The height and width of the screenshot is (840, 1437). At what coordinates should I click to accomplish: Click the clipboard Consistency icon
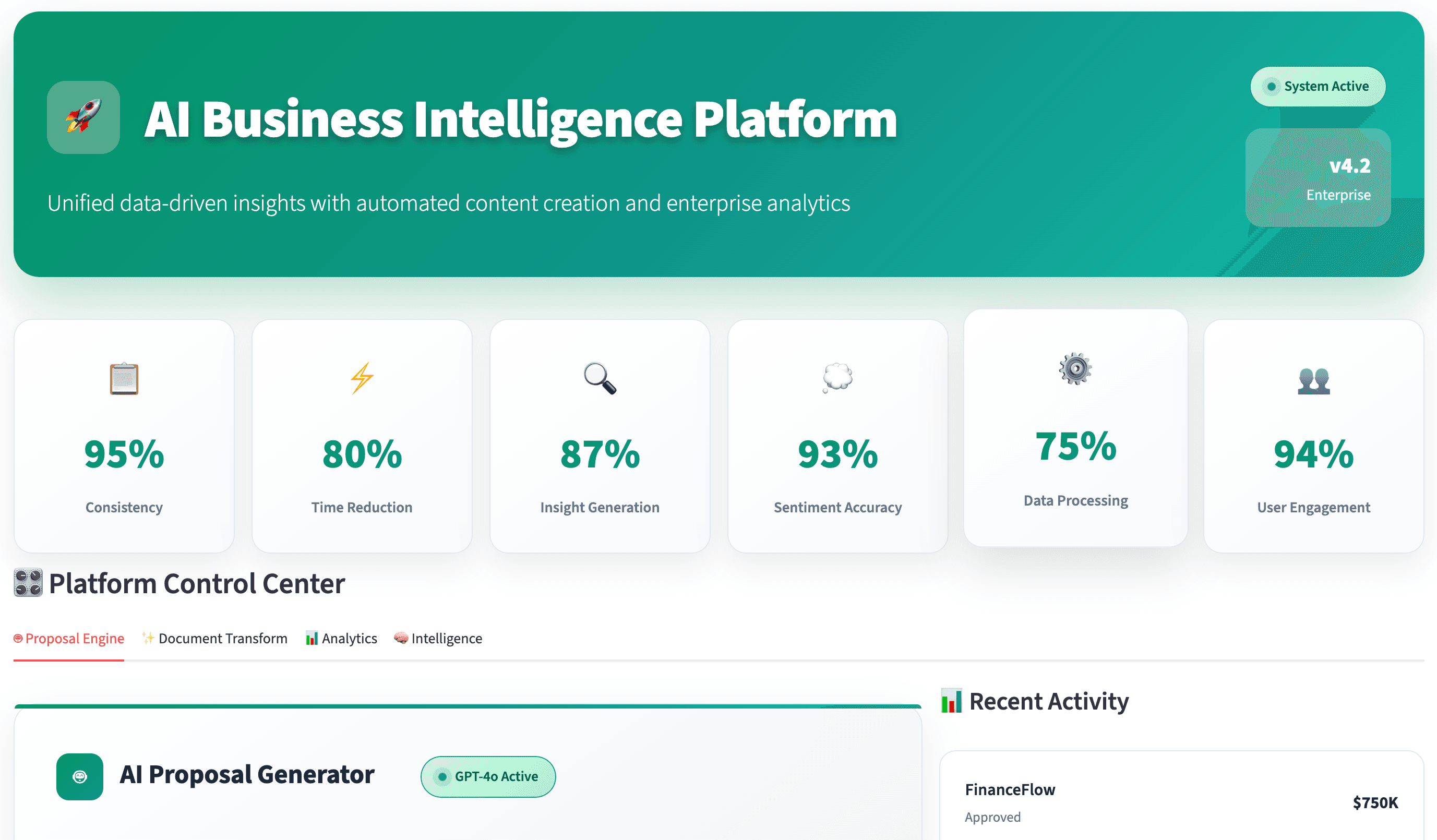click(x=124, y=379)
